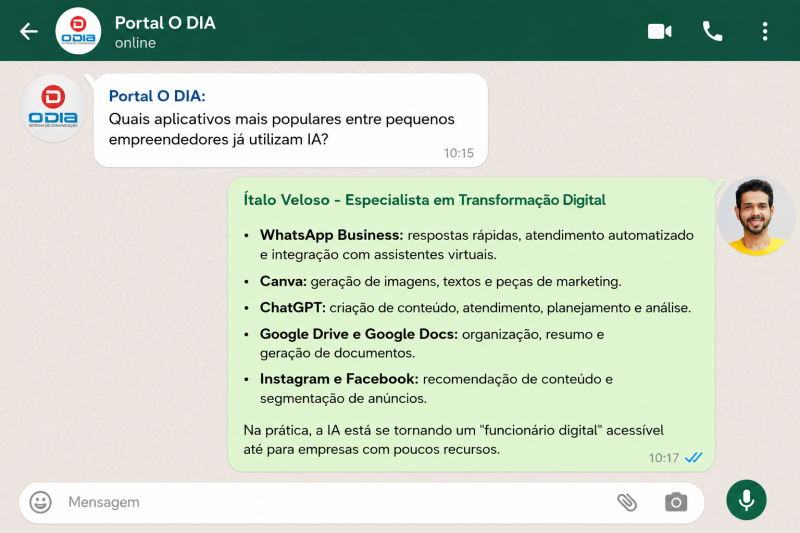Open Portal O DIA profile picture in header
Image resolution: width=800 pixels, height=533 pixels.
point(78,31)
